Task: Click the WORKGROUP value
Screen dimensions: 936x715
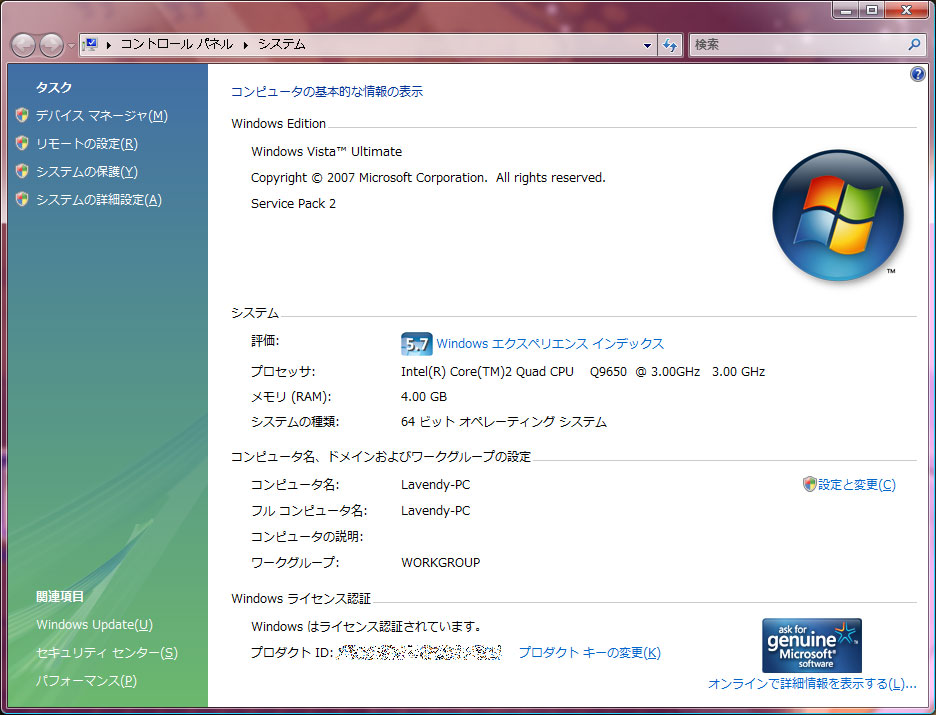Action: [x=441, y=563]
